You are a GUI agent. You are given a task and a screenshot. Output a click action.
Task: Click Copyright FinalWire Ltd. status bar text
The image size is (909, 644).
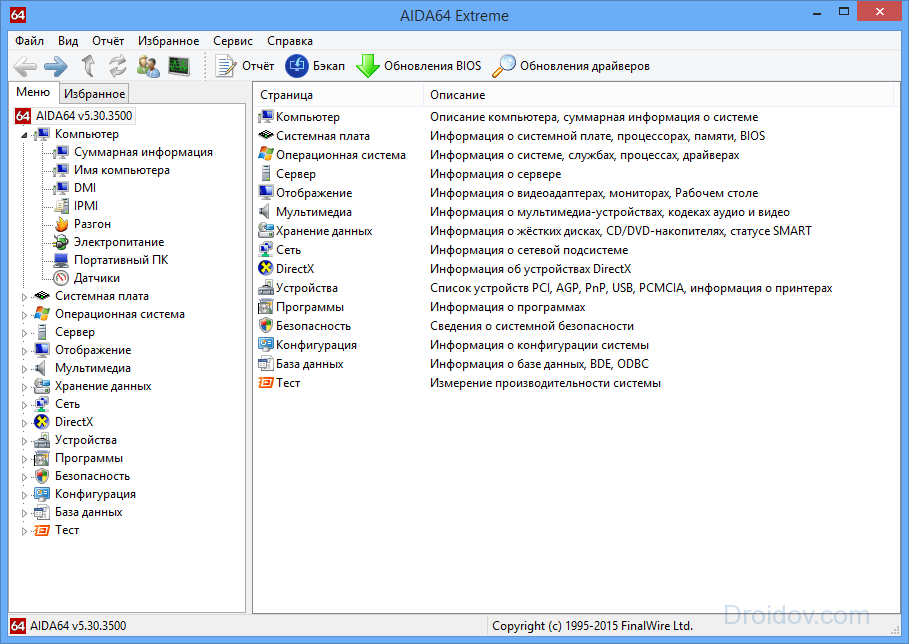click(592, 626)
